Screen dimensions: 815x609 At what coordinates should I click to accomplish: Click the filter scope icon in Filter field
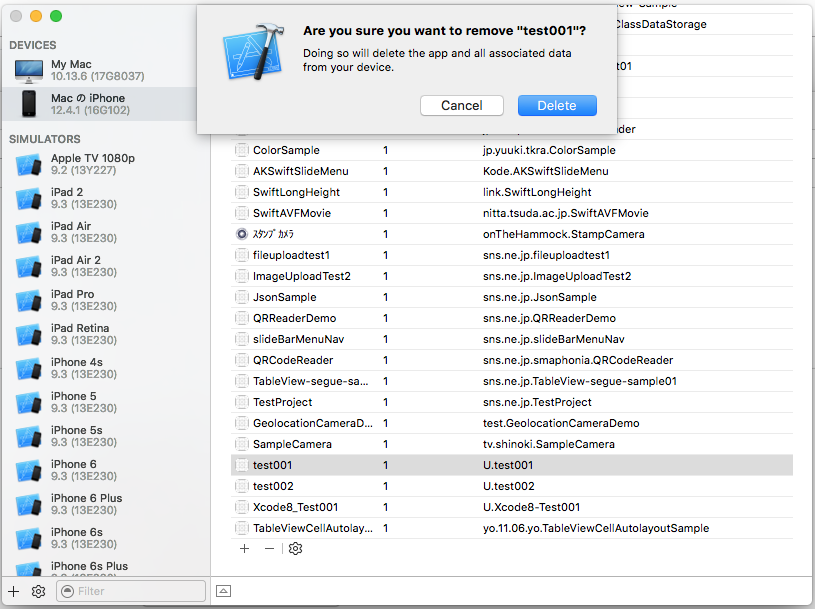coord(67,591)
